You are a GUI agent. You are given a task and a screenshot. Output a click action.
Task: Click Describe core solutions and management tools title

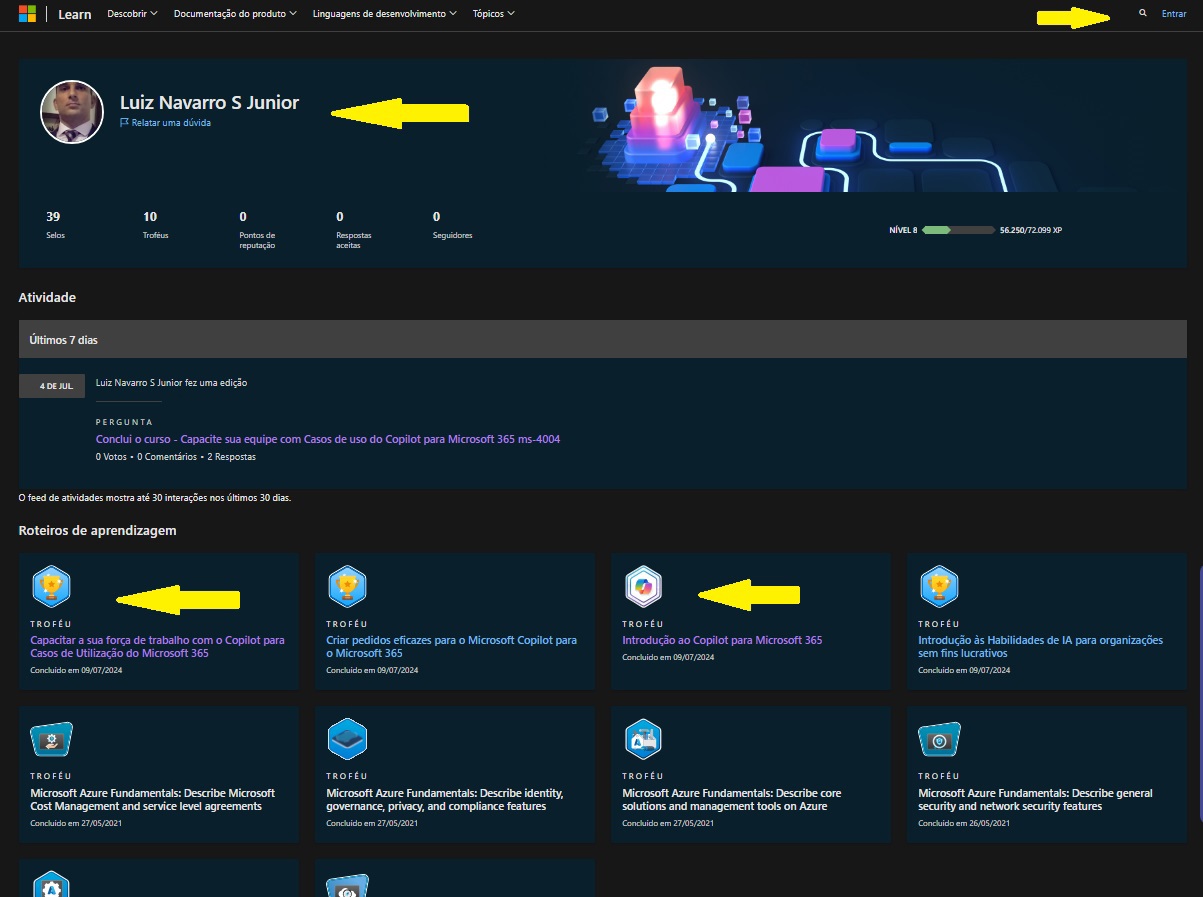[732, 799]
